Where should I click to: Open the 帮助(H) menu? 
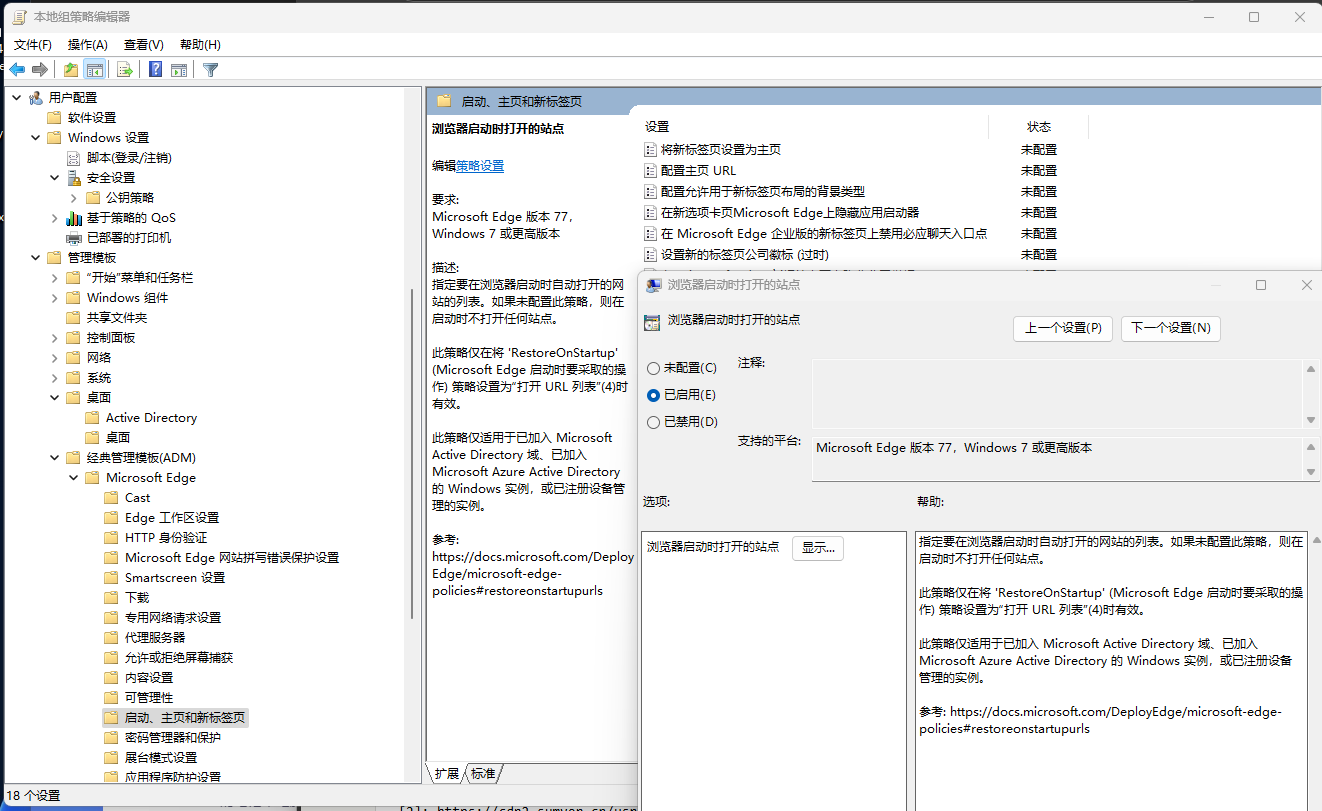click(200, 45)
